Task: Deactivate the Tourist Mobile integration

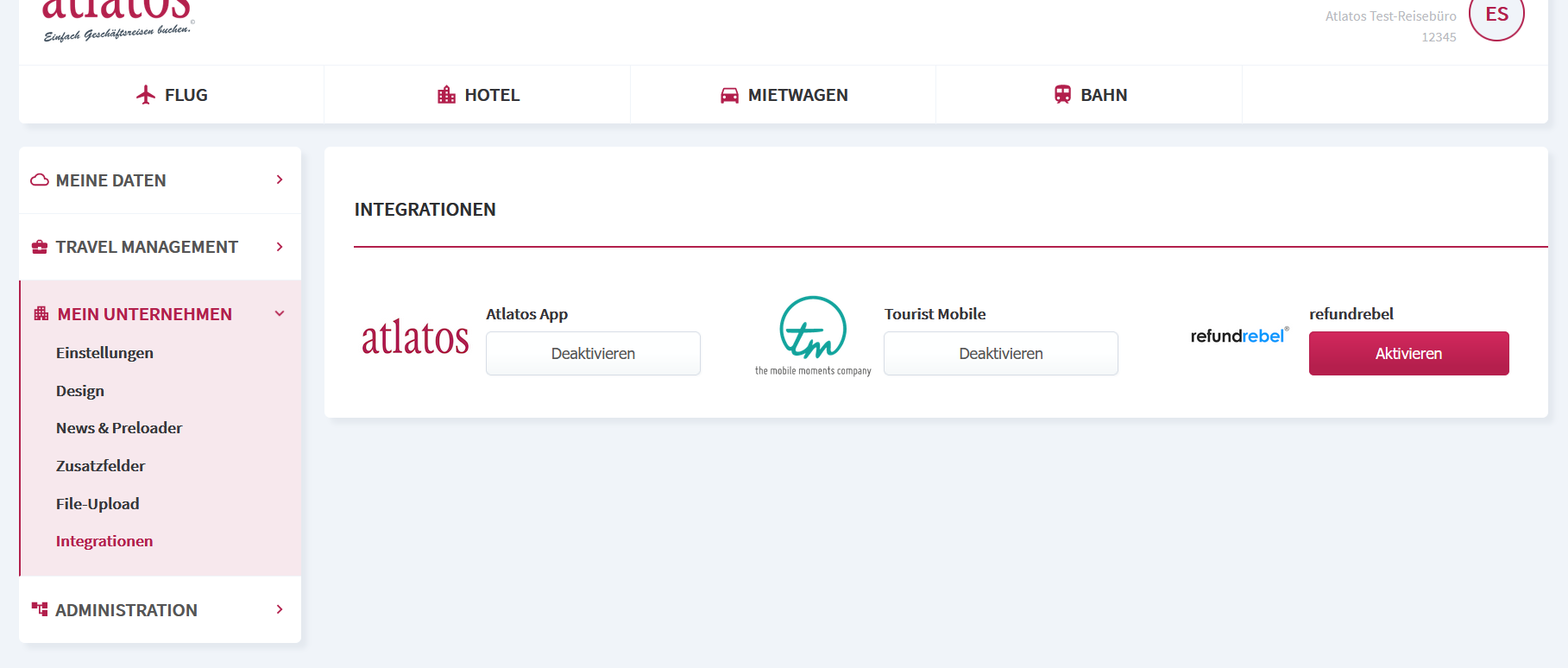Action: tap(1001, 353)
